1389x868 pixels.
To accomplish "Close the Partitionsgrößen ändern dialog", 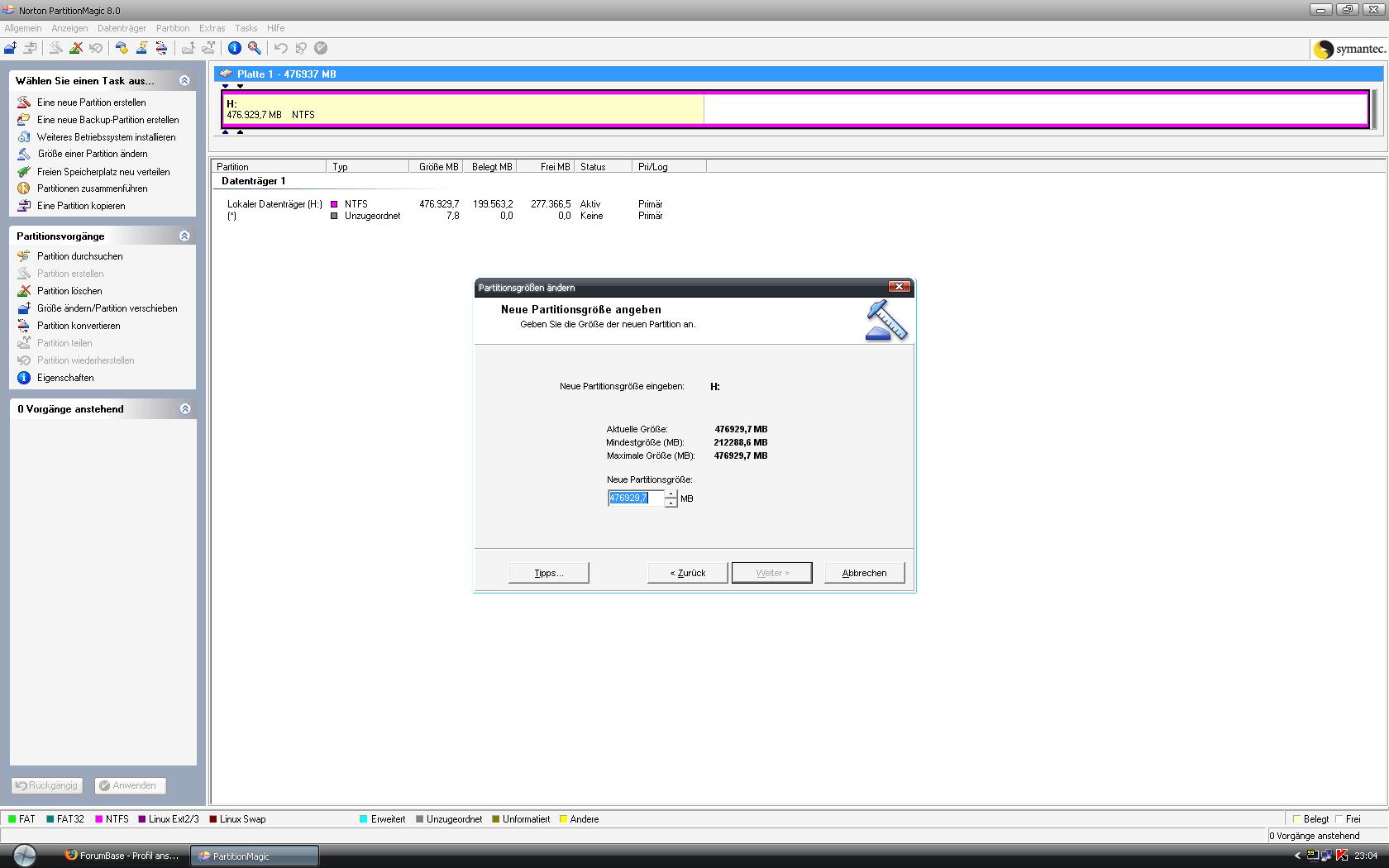I will pyautogui.click(x=899, y=287).
